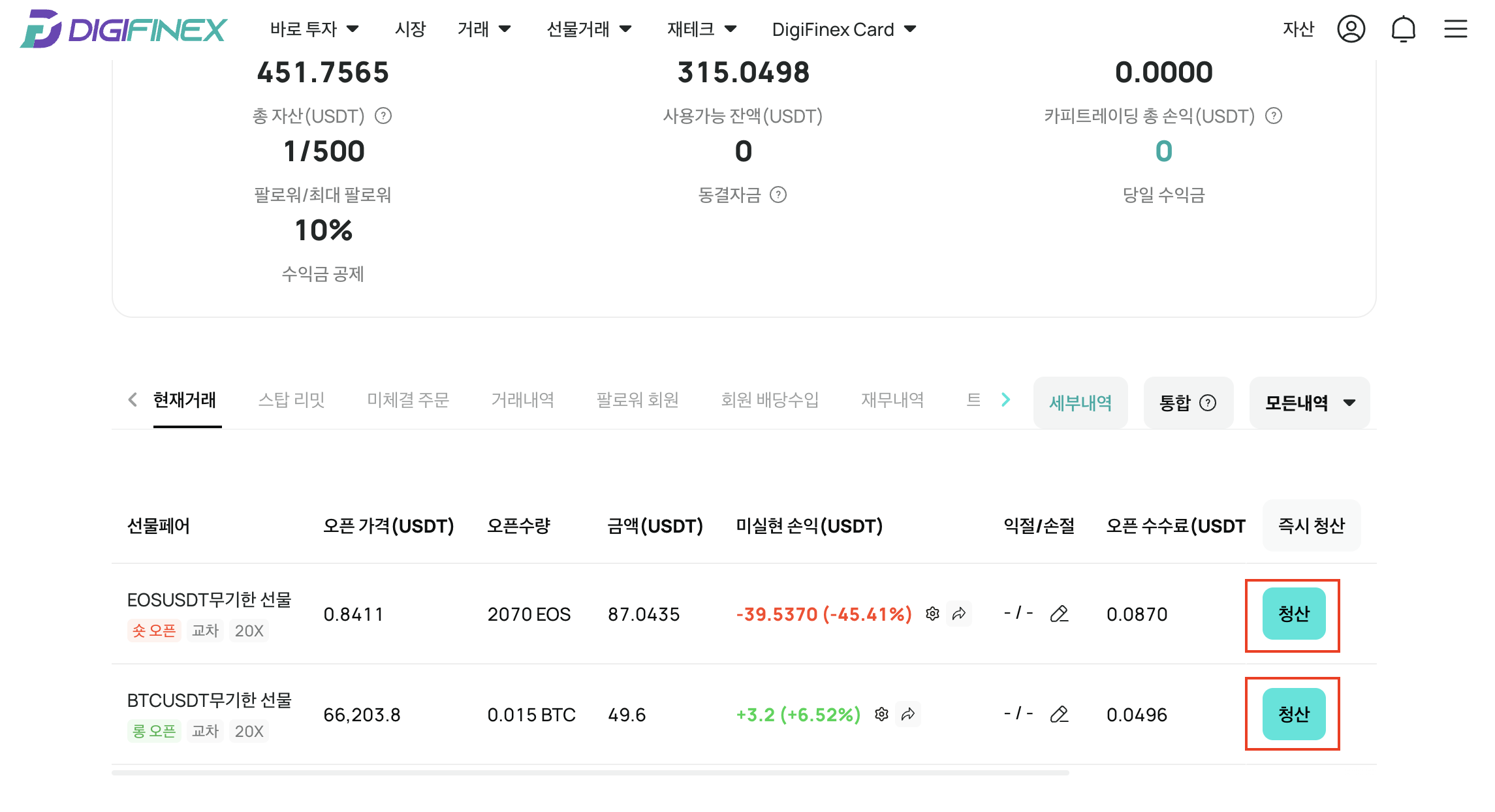Expand the 모든내역 dropdown
This screenshot has width=1495, height=812.
point(1310,403)
